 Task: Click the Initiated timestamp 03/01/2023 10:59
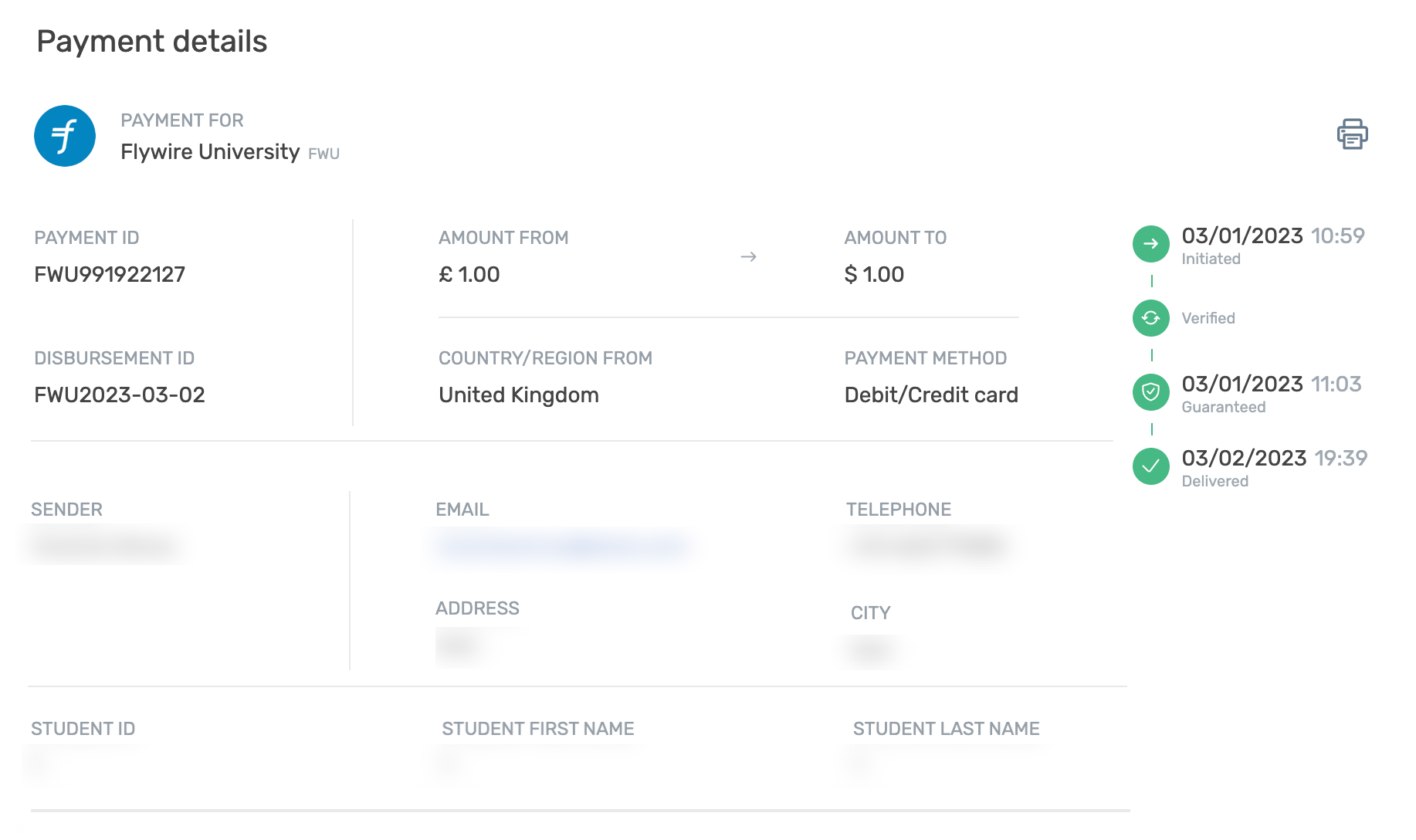click(x=1272, y=235)
